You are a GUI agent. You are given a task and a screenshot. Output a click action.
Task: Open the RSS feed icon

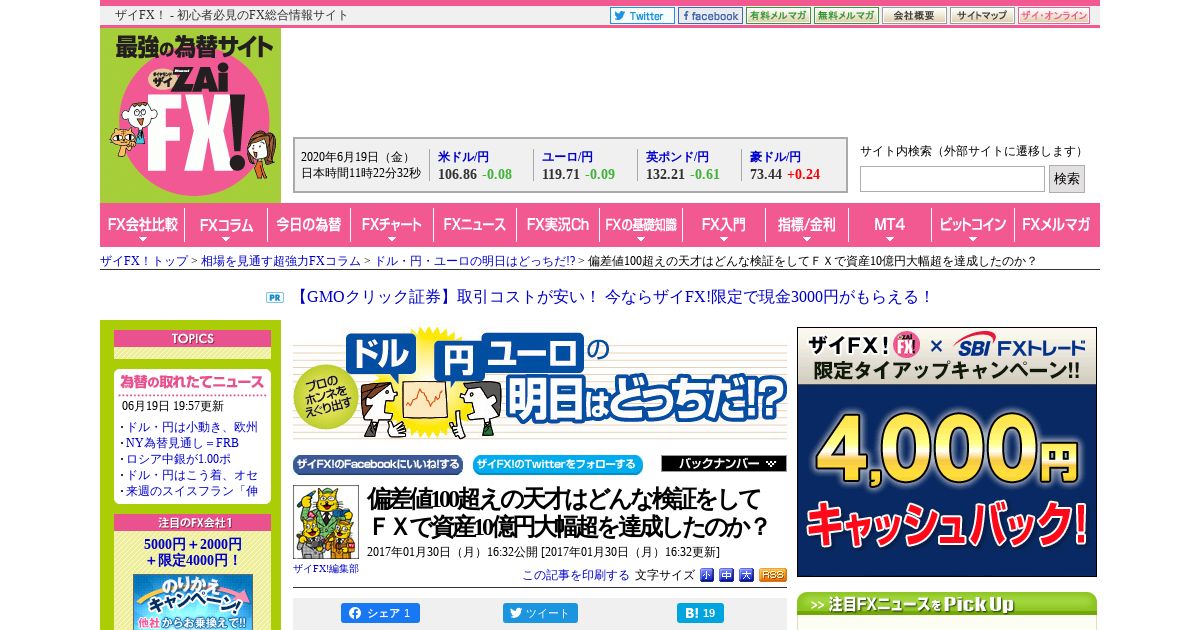pos(773,575)
